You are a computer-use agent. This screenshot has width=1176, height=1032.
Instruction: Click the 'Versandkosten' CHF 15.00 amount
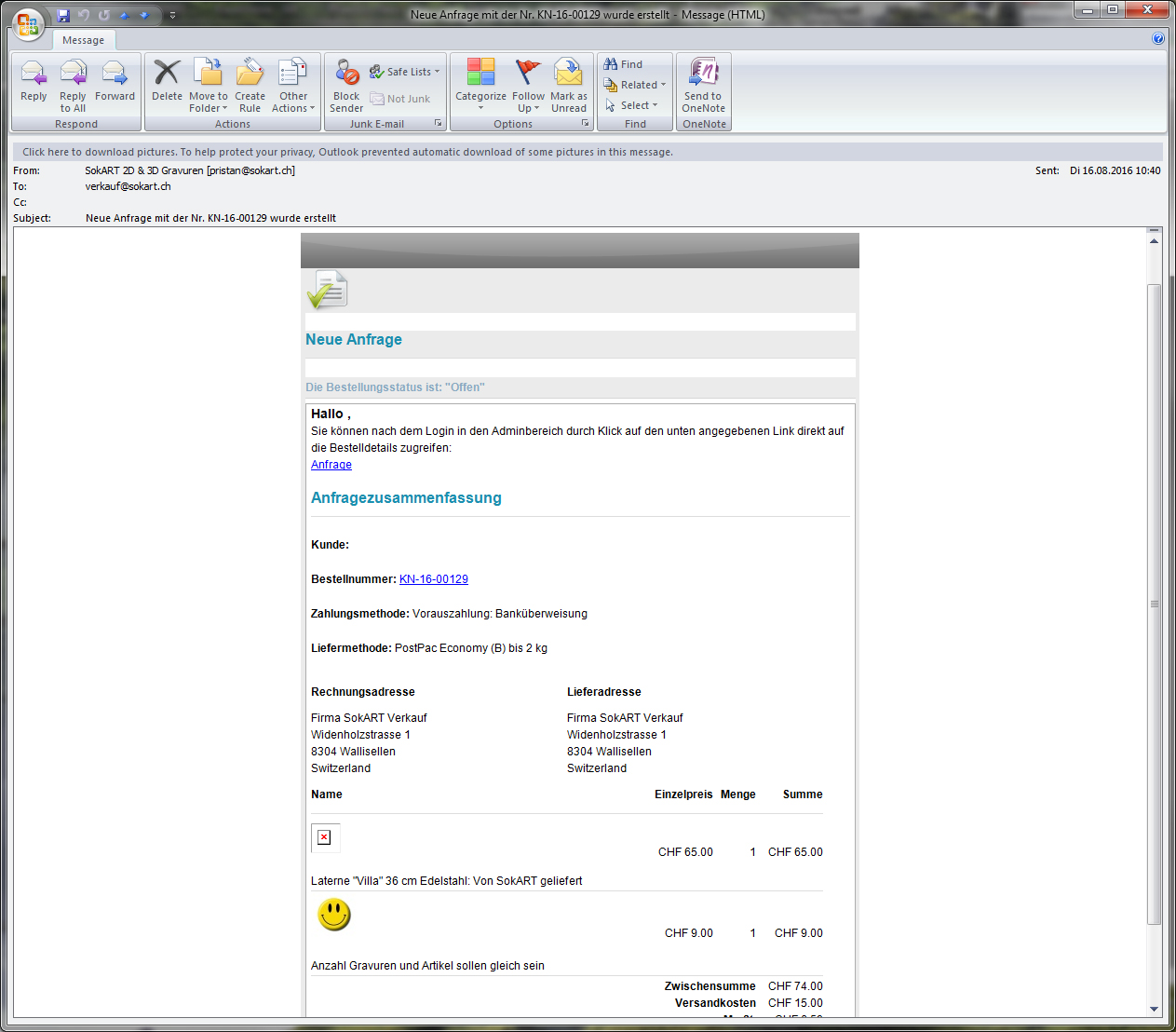pos(795,1003)
